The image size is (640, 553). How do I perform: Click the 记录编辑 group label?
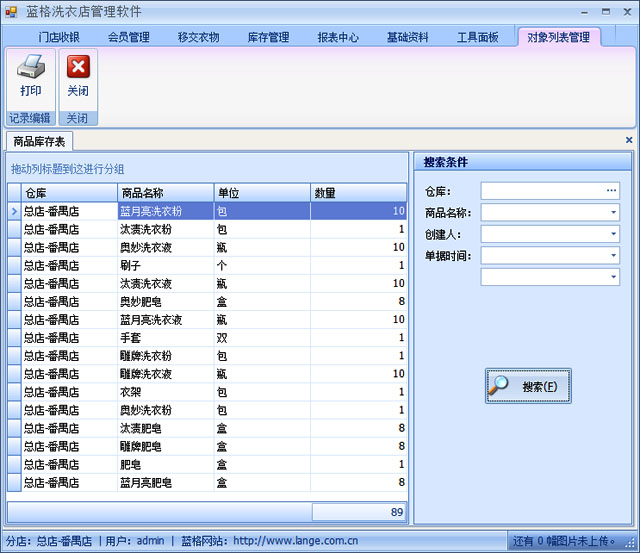click(x=30, y=118)
